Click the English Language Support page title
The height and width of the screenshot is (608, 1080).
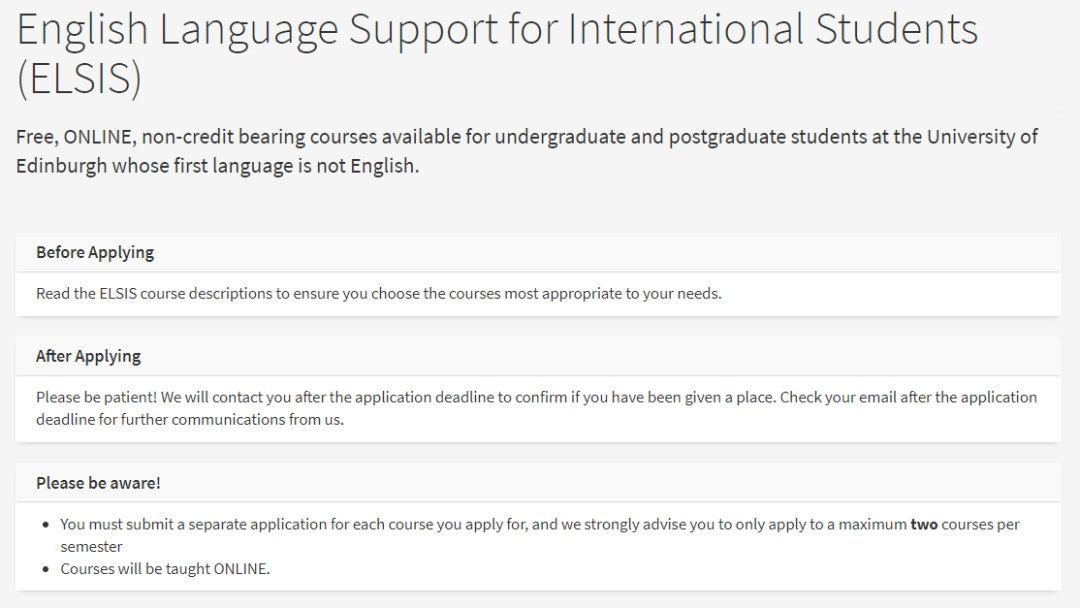click(x=497, y=30)
